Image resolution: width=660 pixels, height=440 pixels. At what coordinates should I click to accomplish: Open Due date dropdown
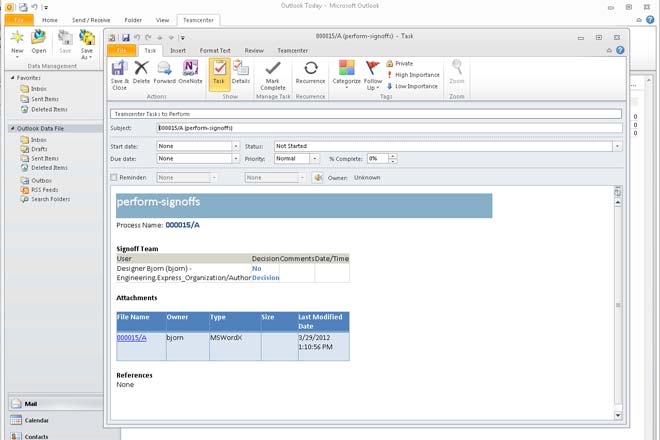pyautogui.click(x=235, y=159)
